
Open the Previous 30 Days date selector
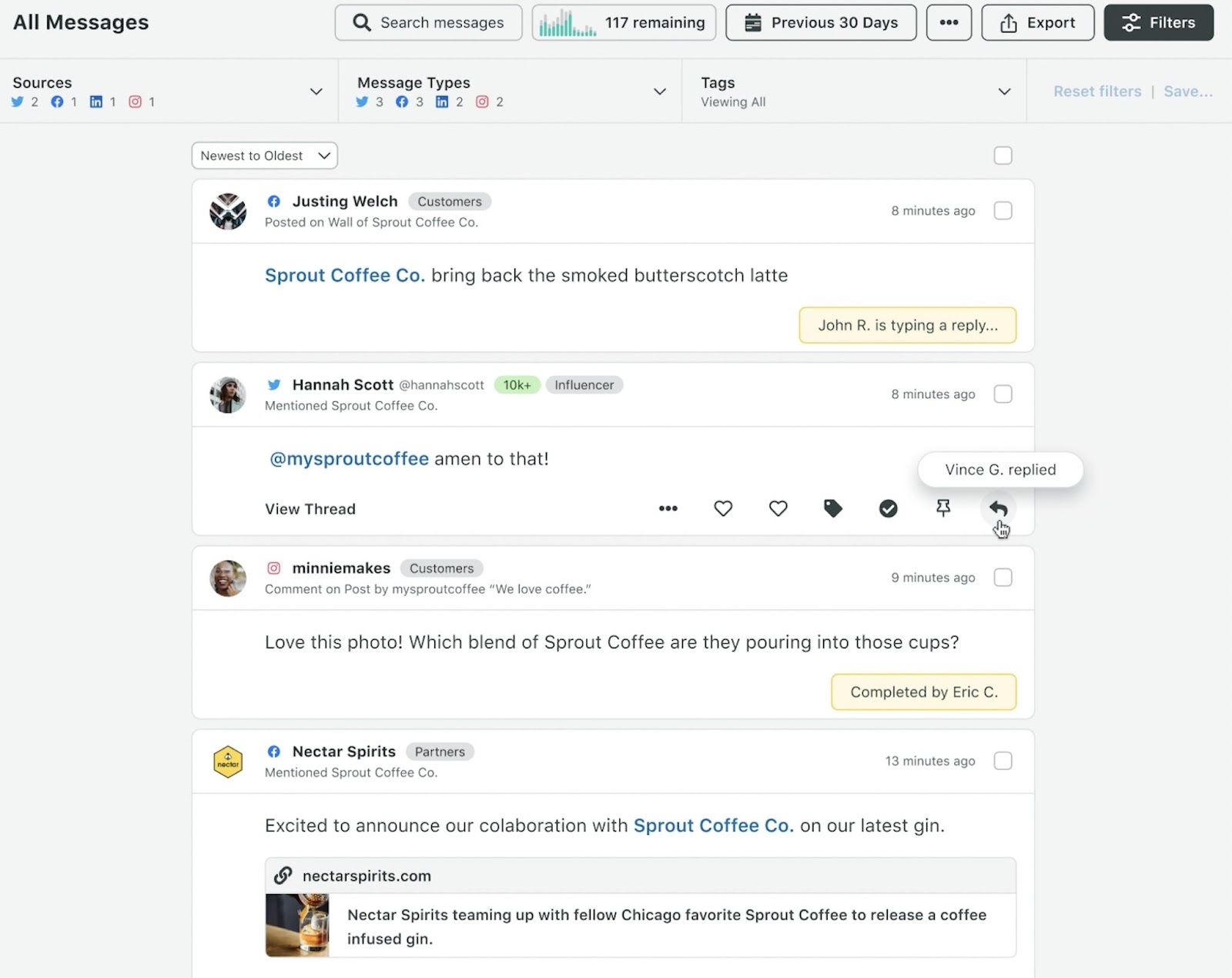pyautogui.click(x=820, y=22)
